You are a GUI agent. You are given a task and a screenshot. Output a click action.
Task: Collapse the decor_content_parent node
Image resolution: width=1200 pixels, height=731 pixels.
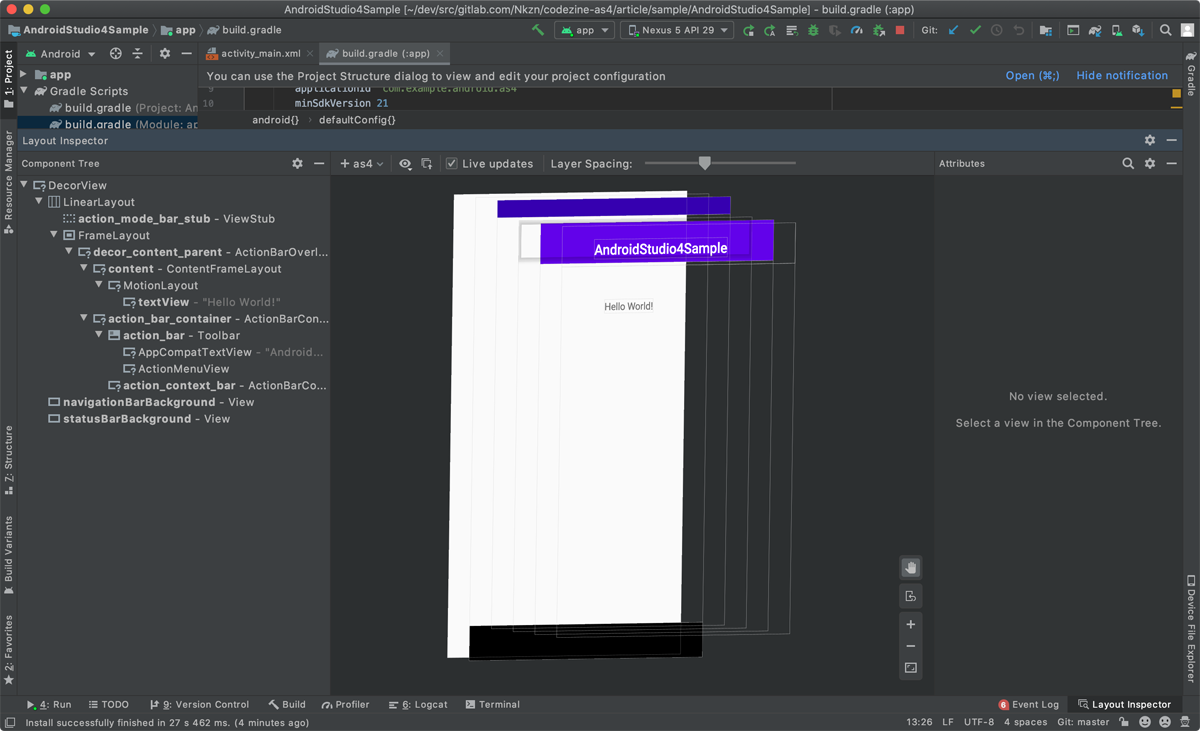(x=69, y=252)
